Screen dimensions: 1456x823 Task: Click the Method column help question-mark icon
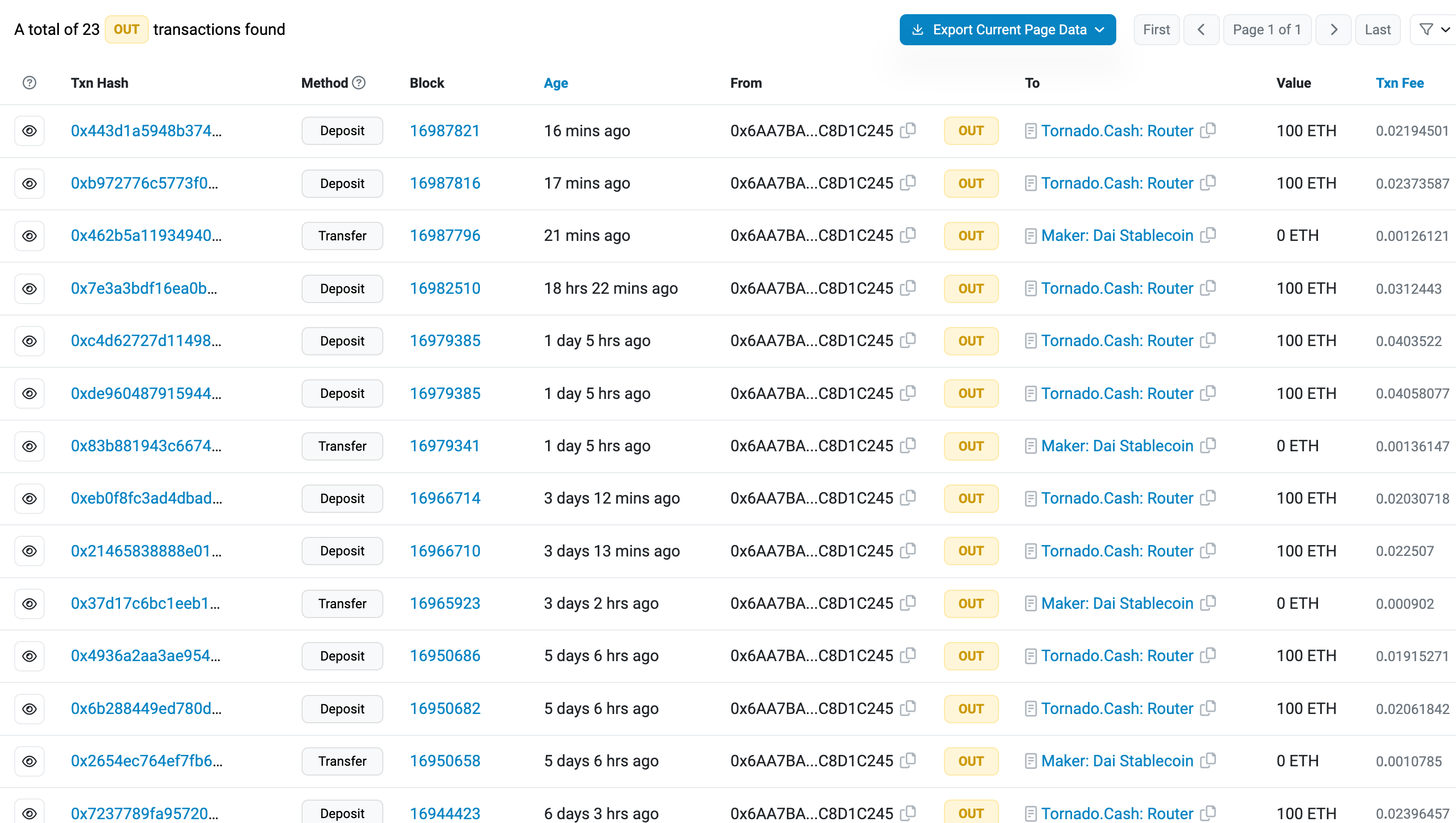tap(358, 83)
